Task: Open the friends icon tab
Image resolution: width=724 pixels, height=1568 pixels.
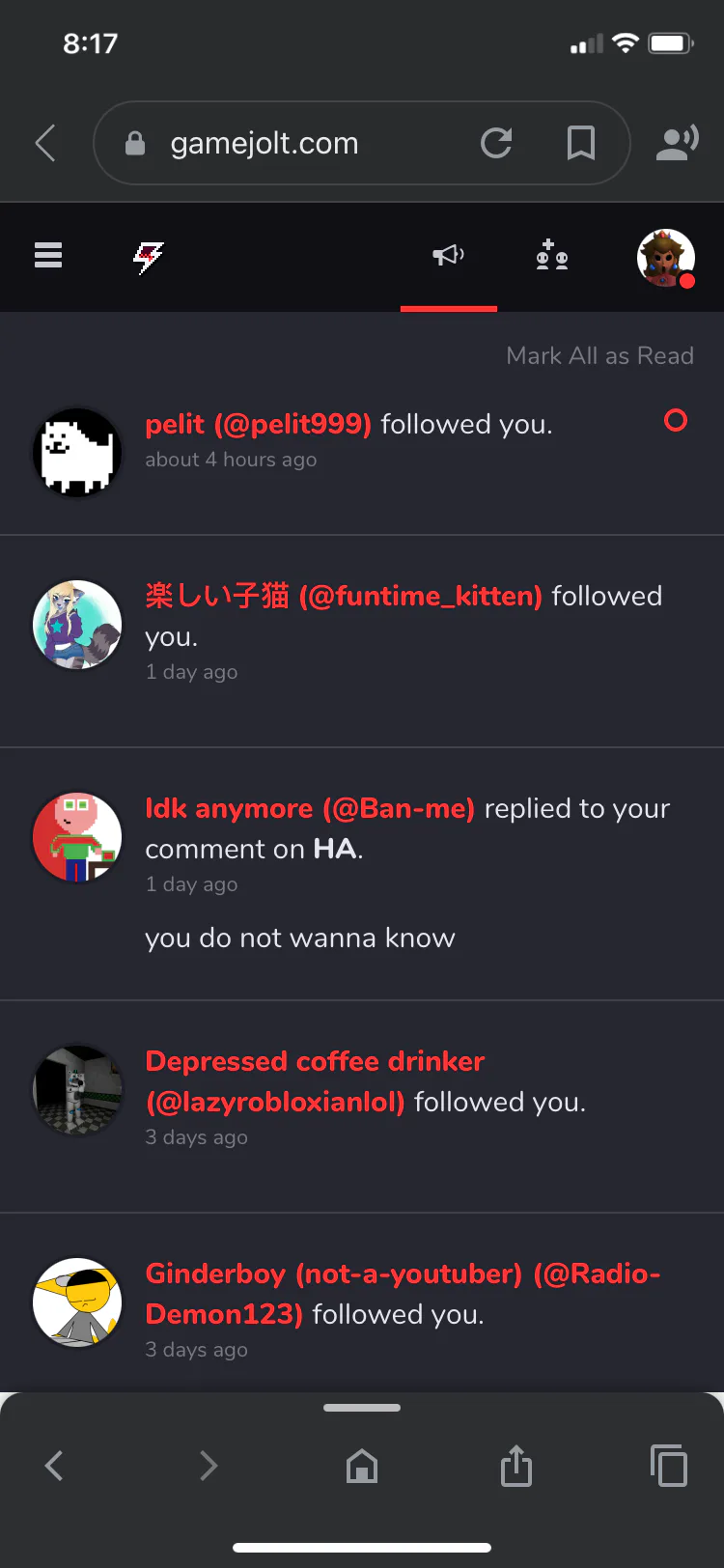Action: click(552, 255)
